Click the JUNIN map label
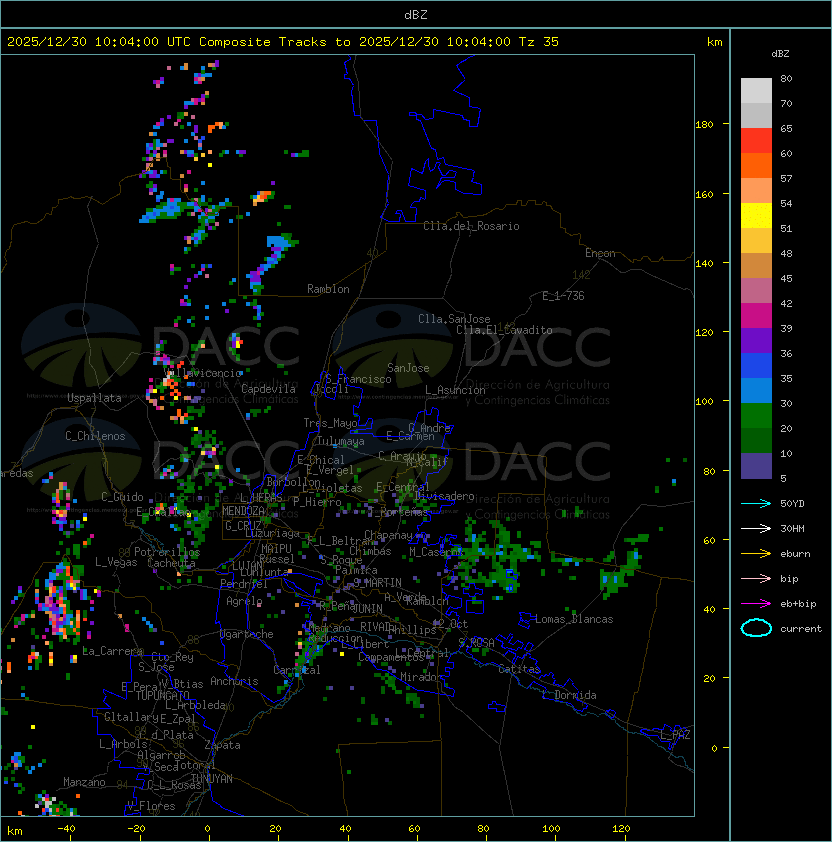The image size is (832, 842). [x=367, y=608]
